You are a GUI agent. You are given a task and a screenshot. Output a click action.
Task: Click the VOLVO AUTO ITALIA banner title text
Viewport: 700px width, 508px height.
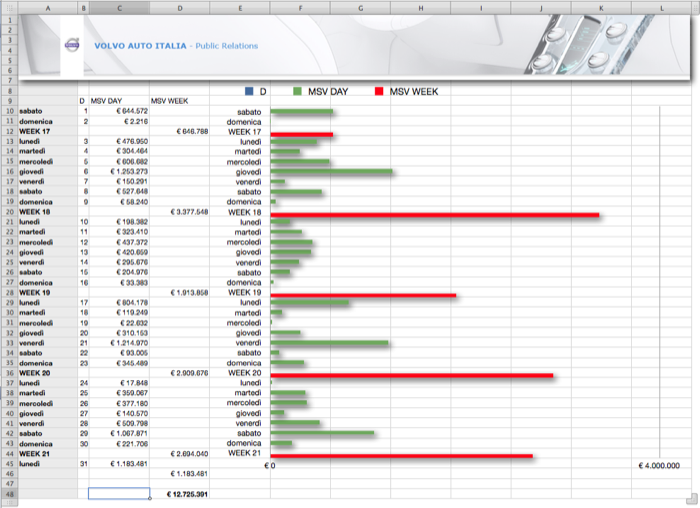(140, 46)
